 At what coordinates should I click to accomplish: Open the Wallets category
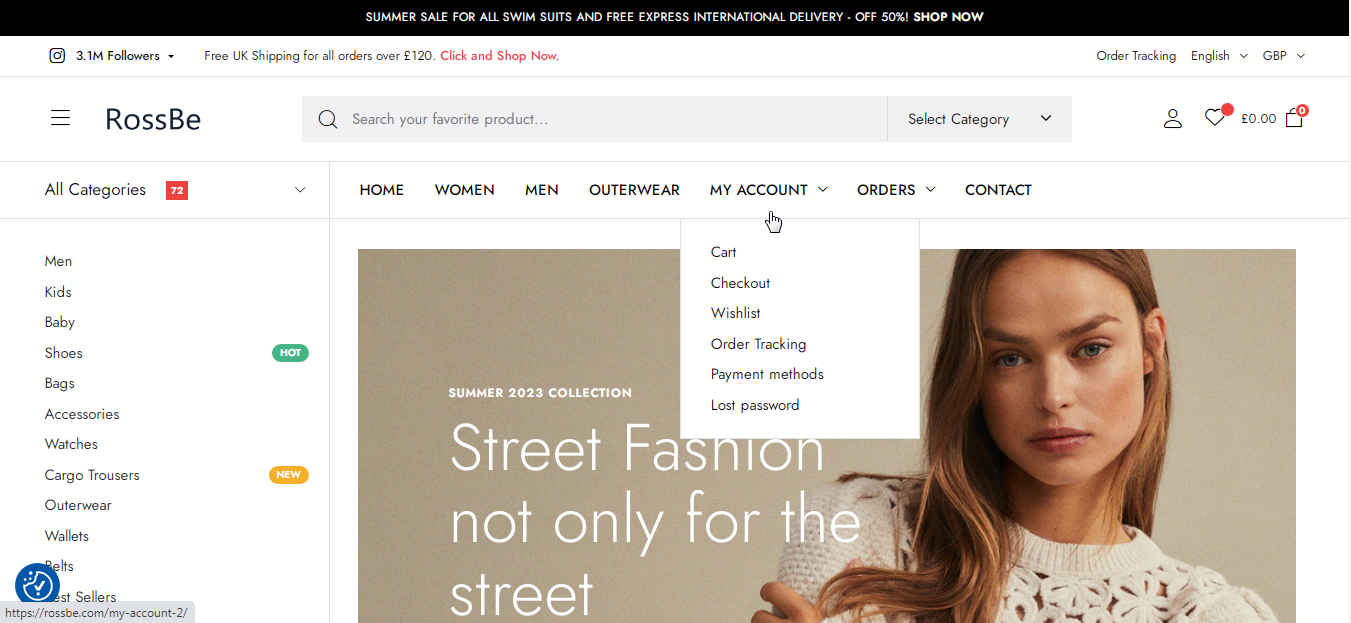[67, 536]
